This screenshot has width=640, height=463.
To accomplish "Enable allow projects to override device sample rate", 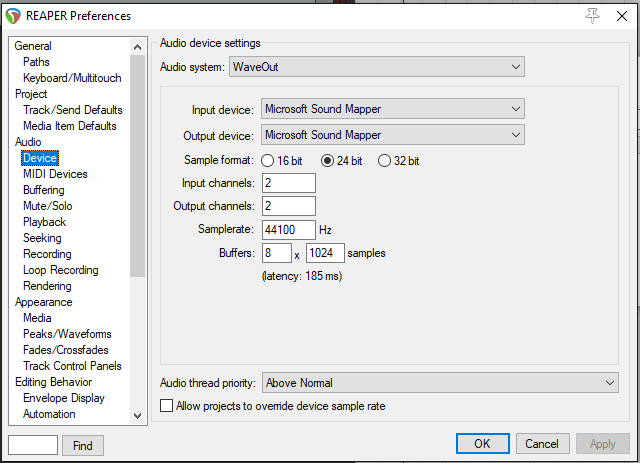I will click(x=167, y=406).
